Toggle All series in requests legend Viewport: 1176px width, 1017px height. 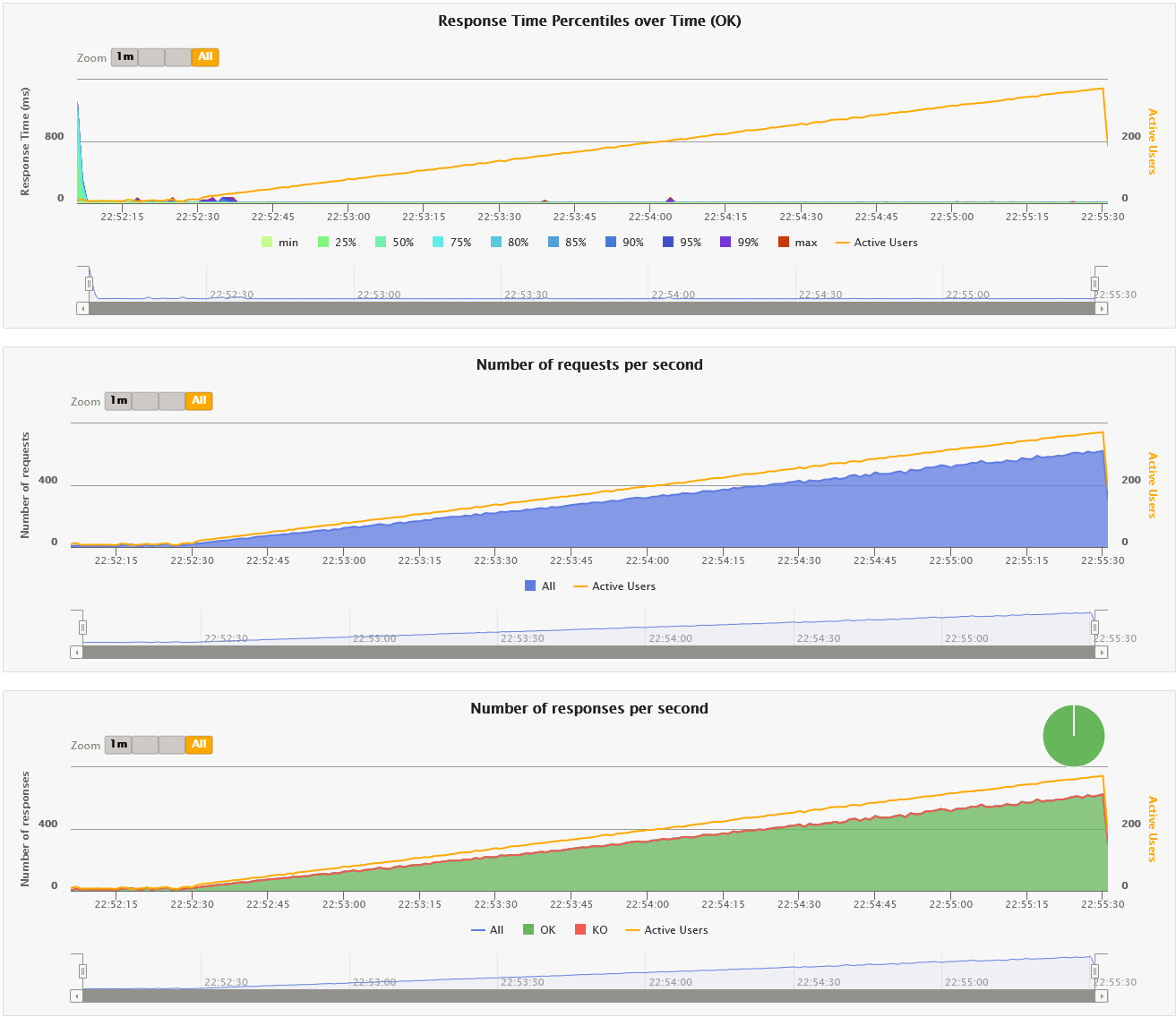[540, 586]
